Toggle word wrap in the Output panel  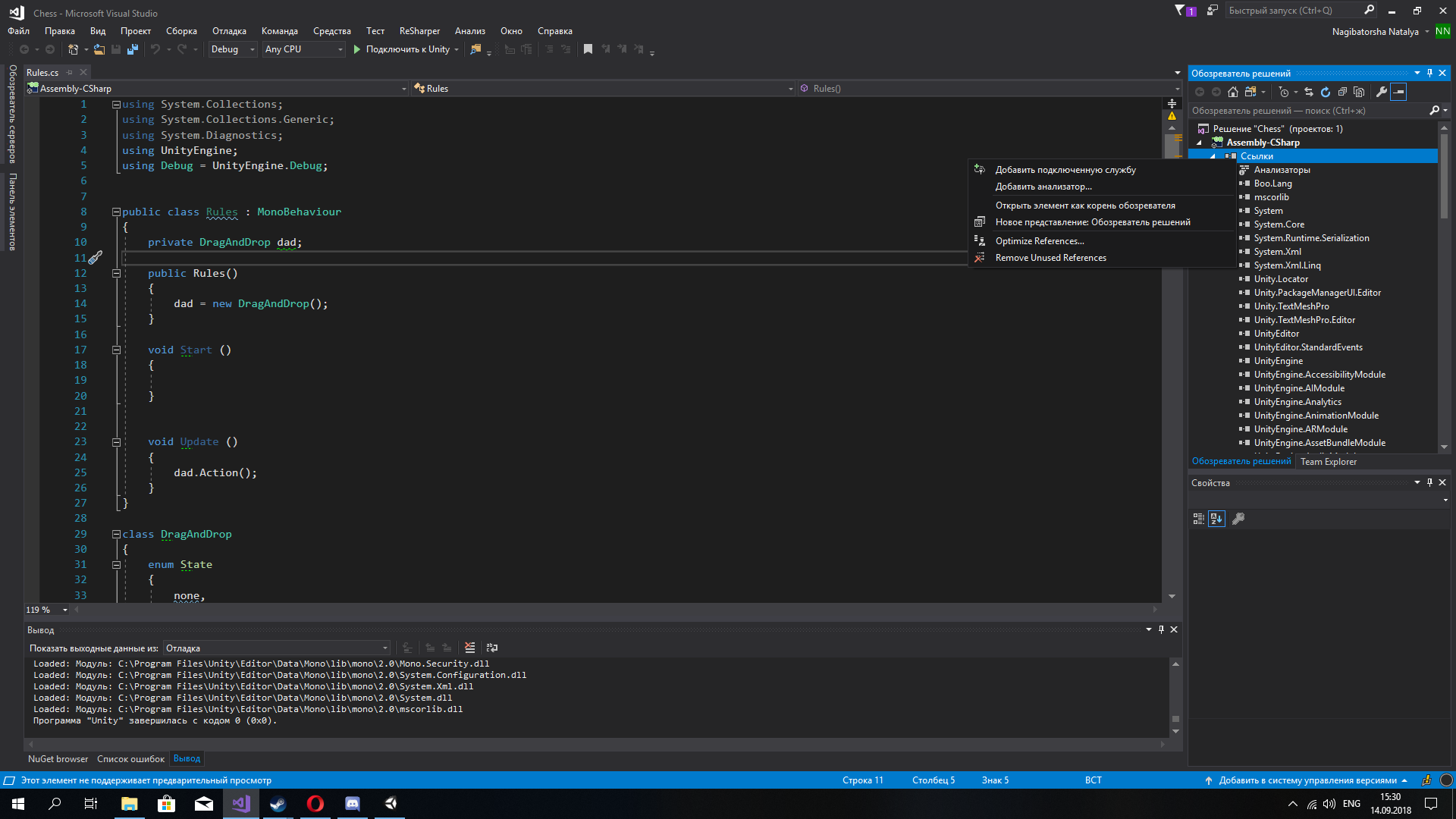pyautogui.click(x=492, y=648)
